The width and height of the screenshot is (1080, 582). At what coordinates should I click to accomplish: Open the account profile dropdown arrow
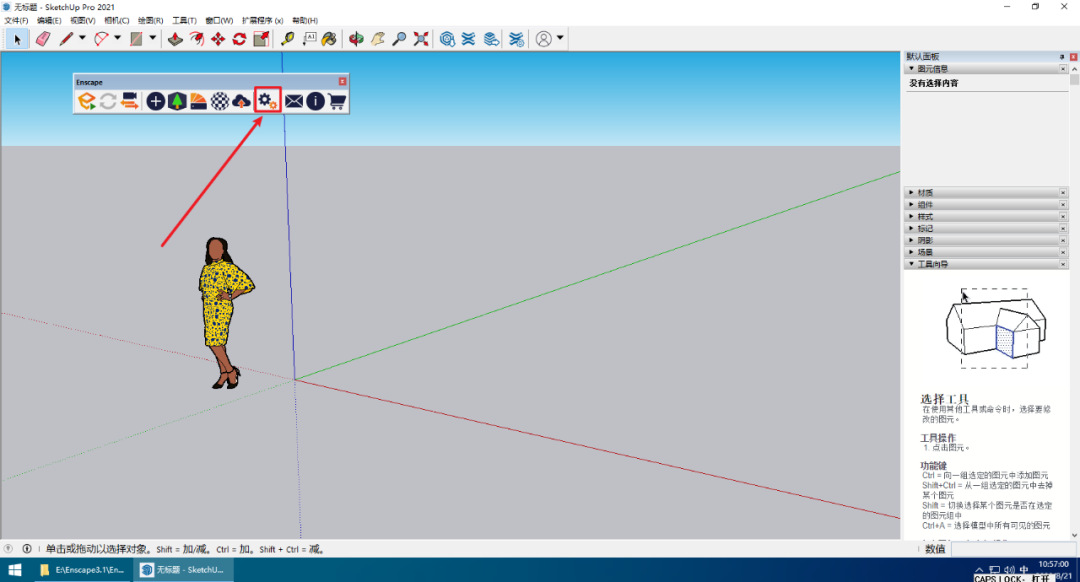click(x=560, y=39)
